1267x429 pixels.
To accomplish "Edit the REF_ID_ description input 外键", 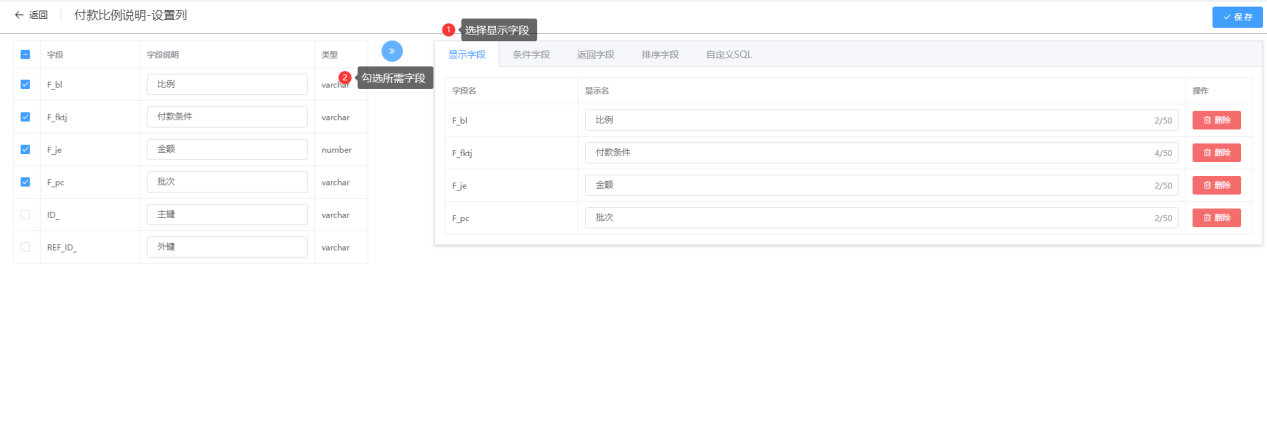I will tap(227, 247).
